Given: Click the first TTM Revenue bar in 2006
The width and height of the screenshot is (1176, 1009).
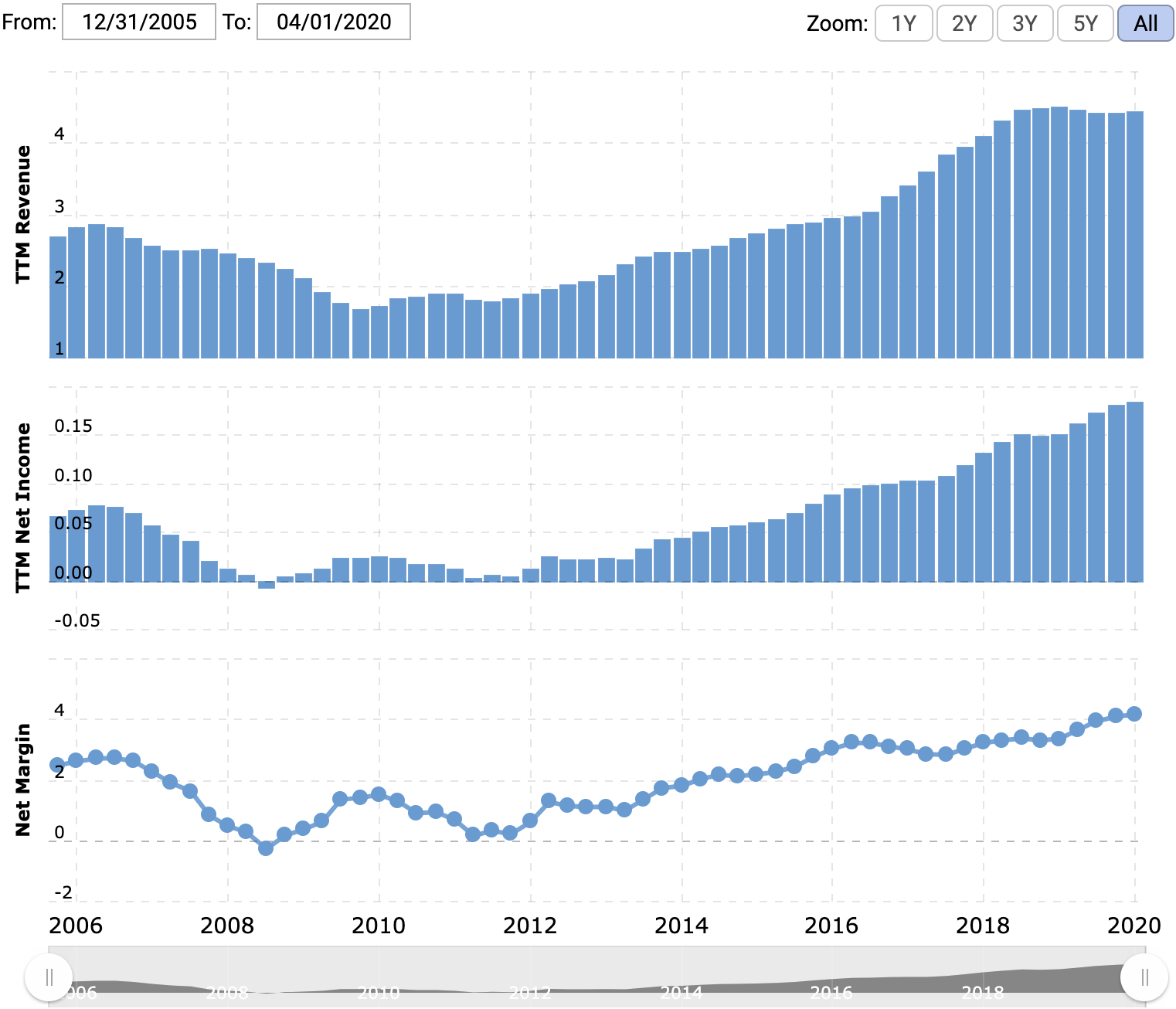Looking at the screenshot, I should [x=58, y=297].
